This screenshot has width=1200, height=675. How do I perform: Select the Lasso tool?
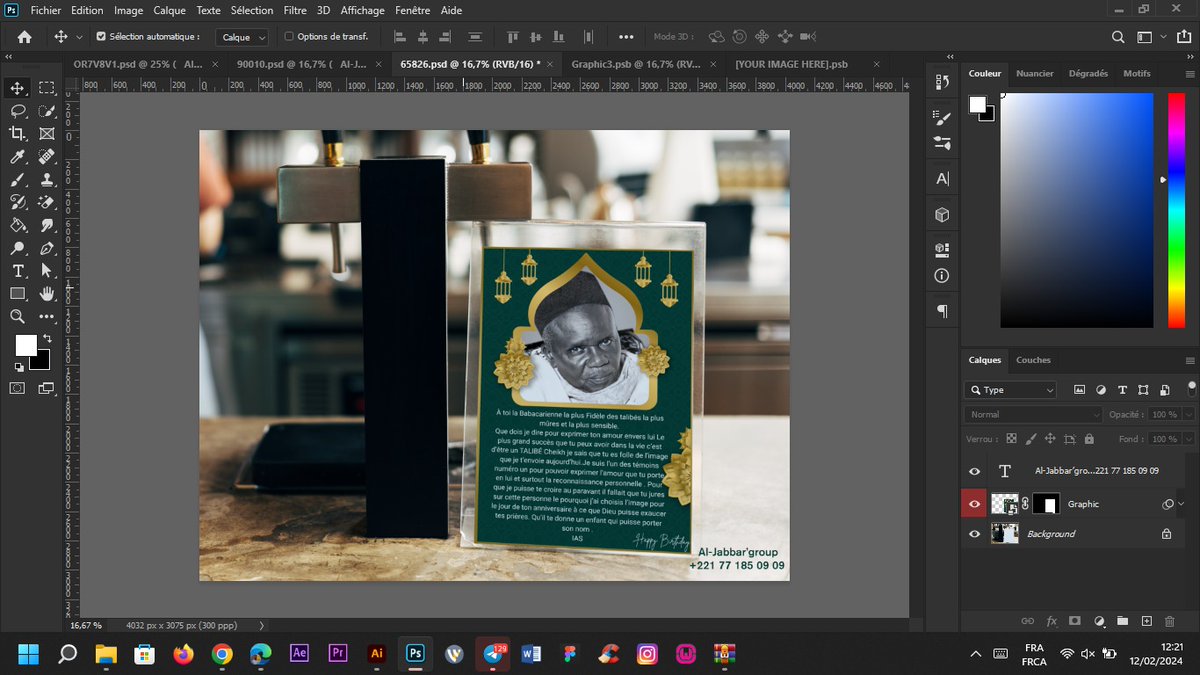click(17, 111)
